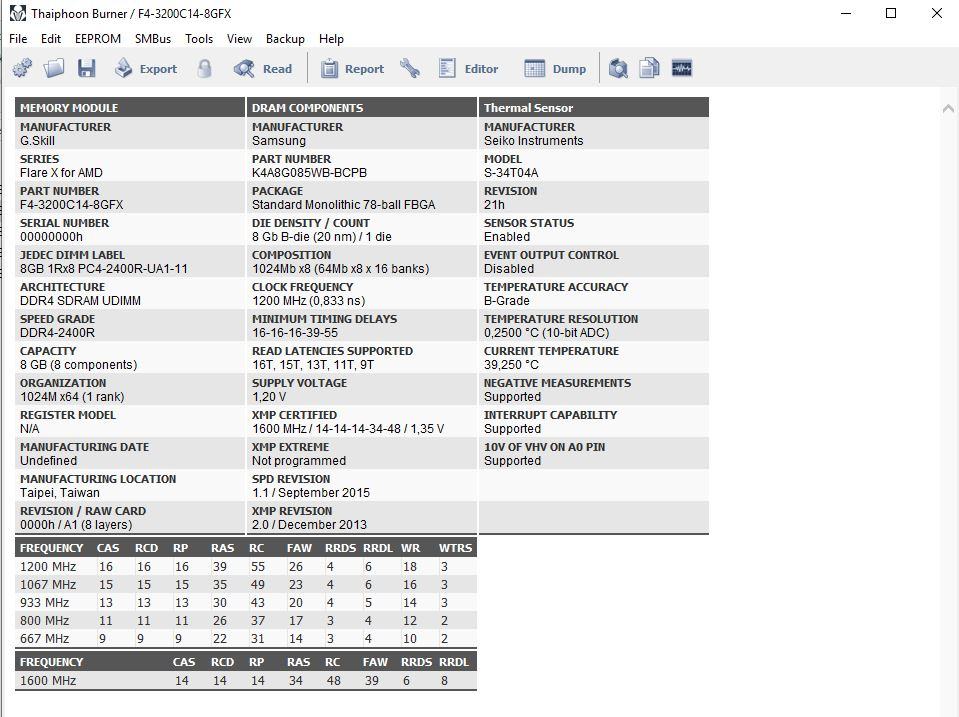Click the scroll up arrow on scrollbar
959x717 pixels.
[948, 108]
